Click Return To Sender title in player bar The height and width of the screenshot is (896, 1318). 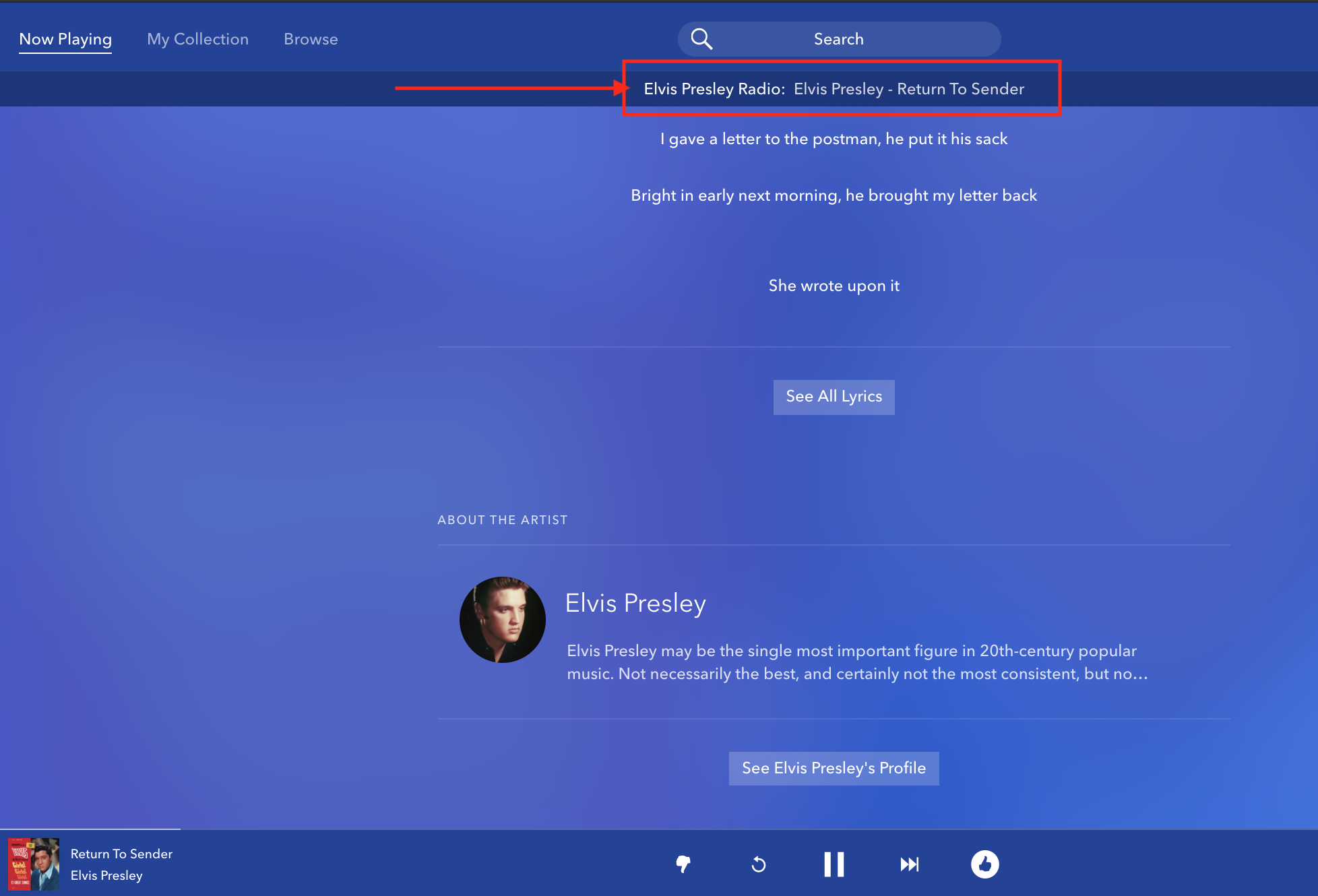click(121, 854)
